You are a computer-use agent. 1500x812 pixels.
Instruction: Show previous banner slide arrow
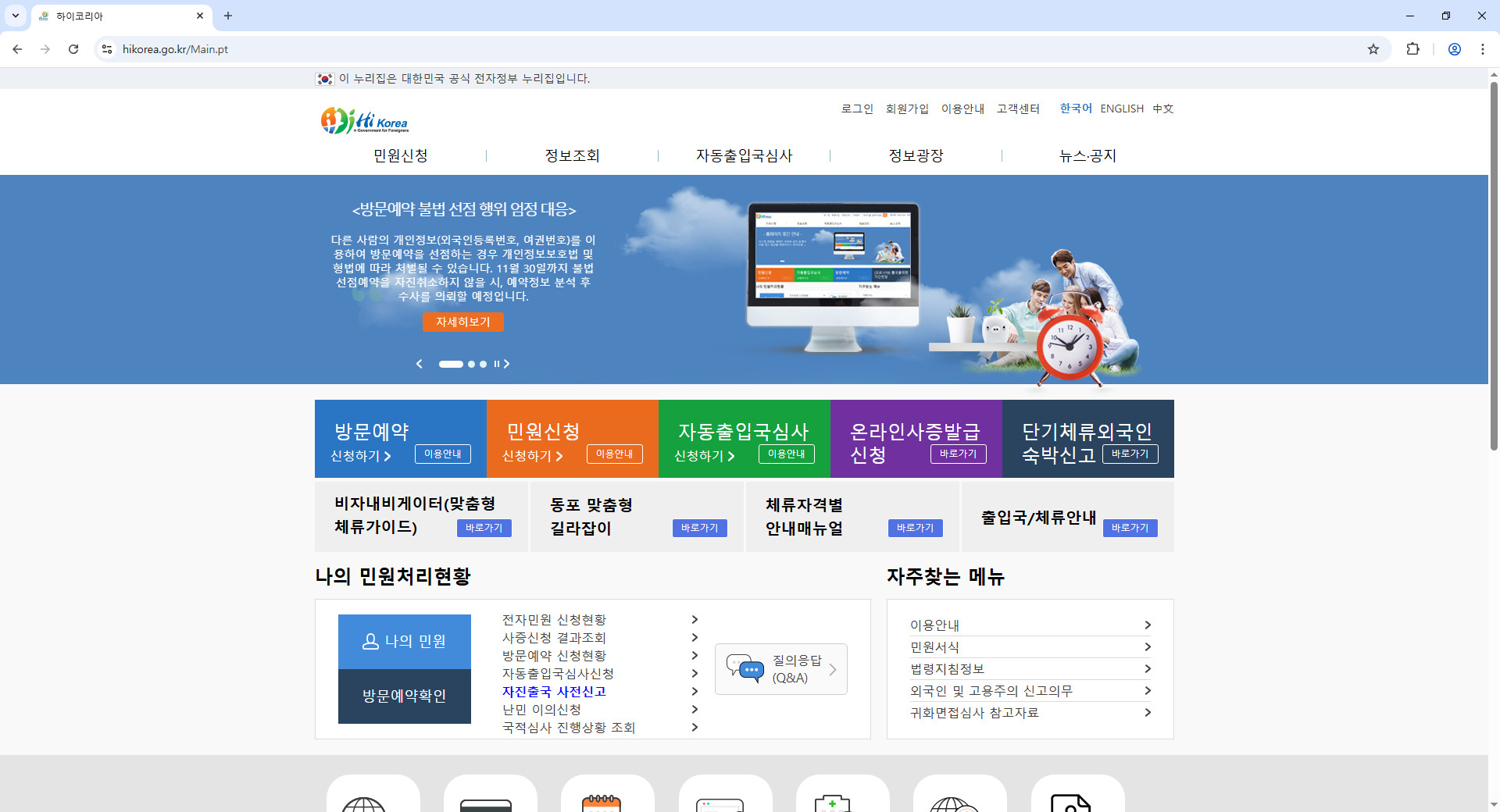(420, 364)
